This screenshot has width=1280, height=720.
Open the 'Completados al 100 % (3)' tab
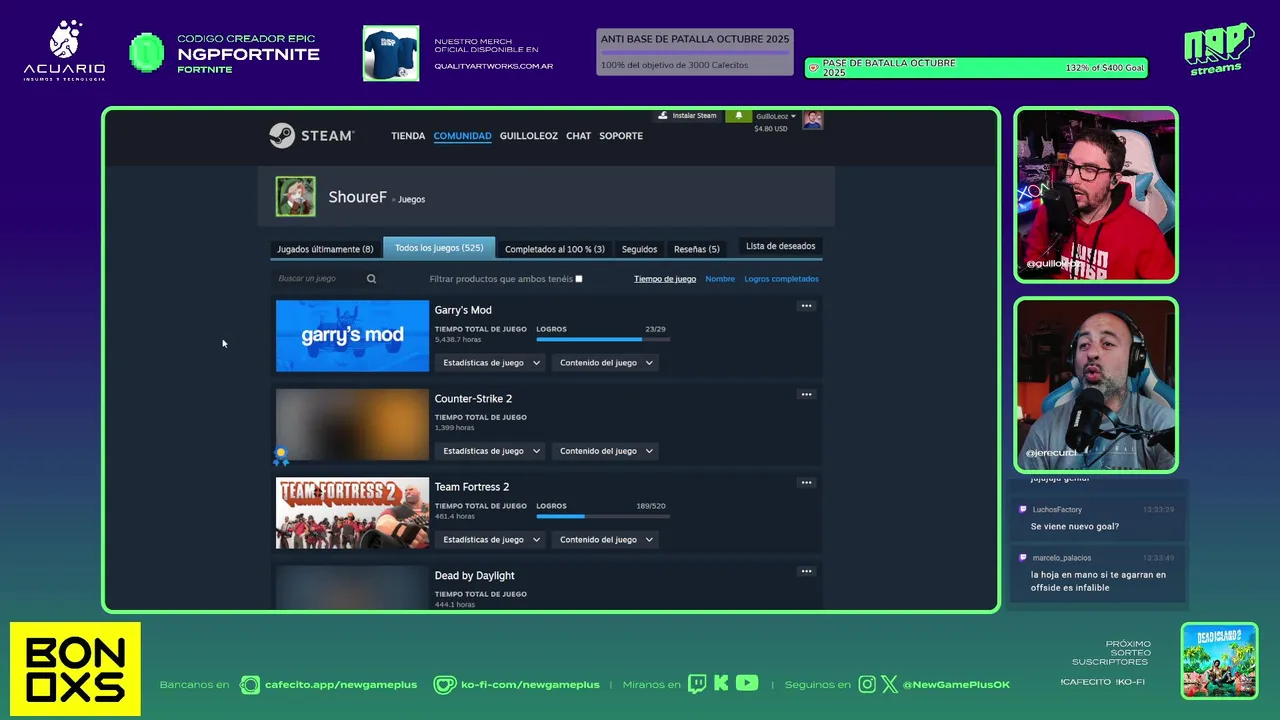pyautogui.click(x=555, y=249)
